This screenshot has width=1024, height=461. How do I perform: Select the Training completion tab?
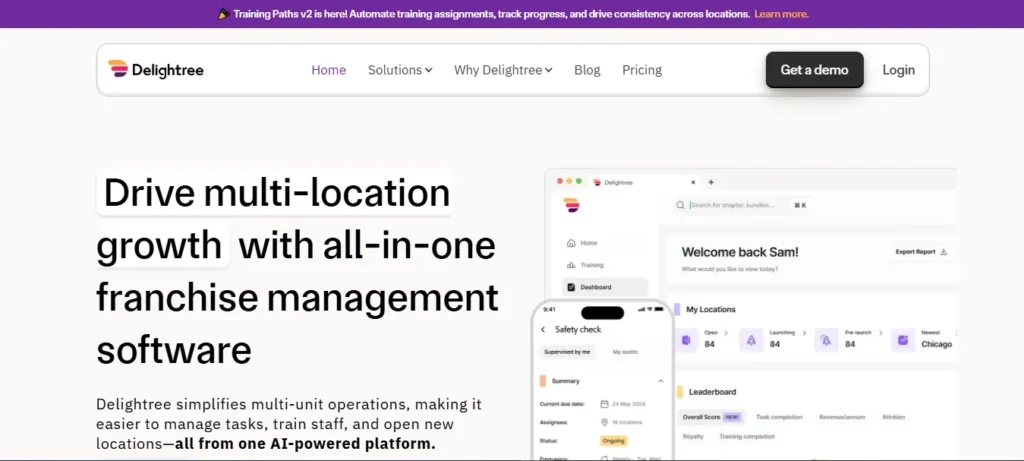[x=747, y=436]
